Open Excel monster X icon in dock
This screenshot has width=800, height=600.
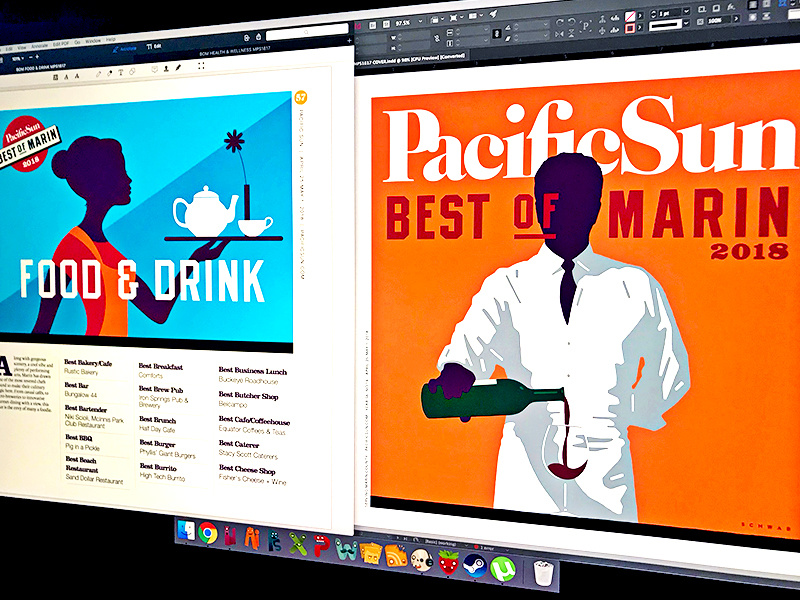297,544
